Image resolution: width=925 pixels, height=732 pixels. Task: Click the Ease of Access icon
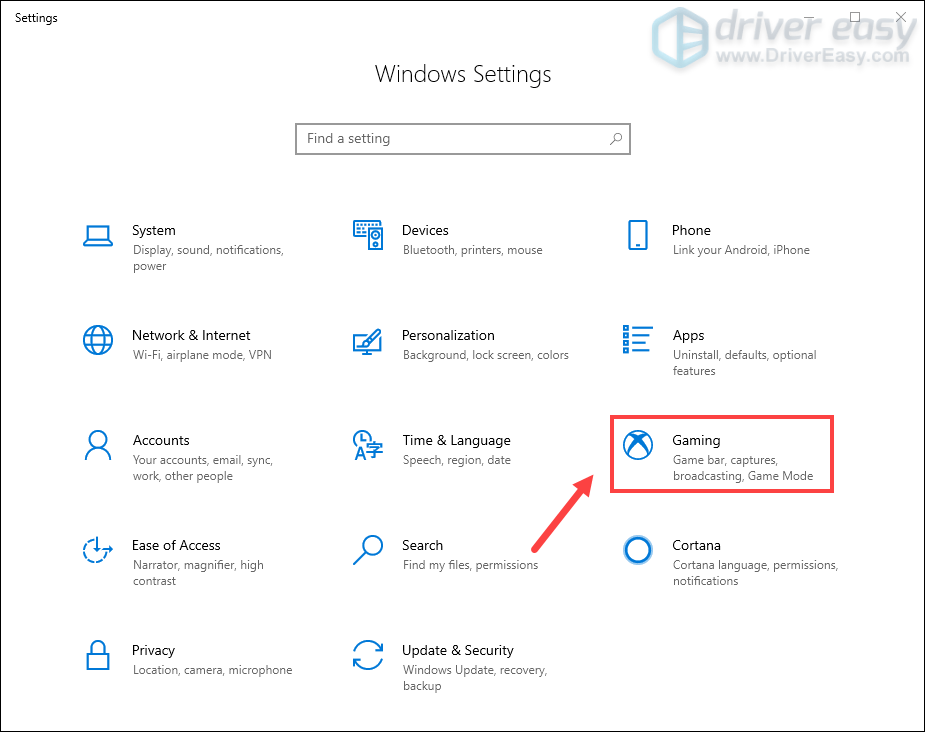[97, 550]
